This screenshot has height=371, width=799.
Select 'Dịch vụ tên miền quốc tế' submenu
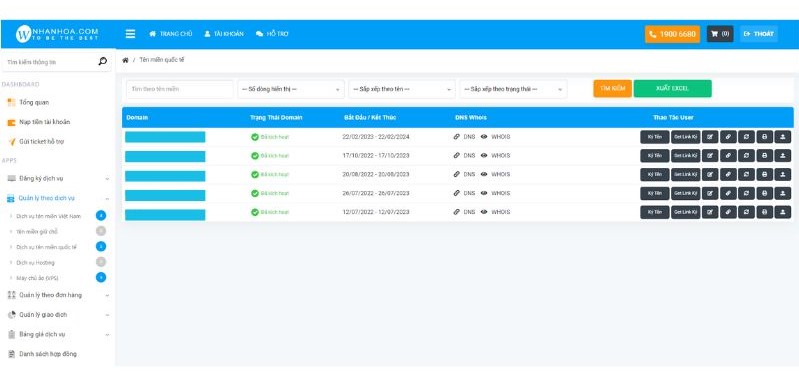(x=46, y=247)
